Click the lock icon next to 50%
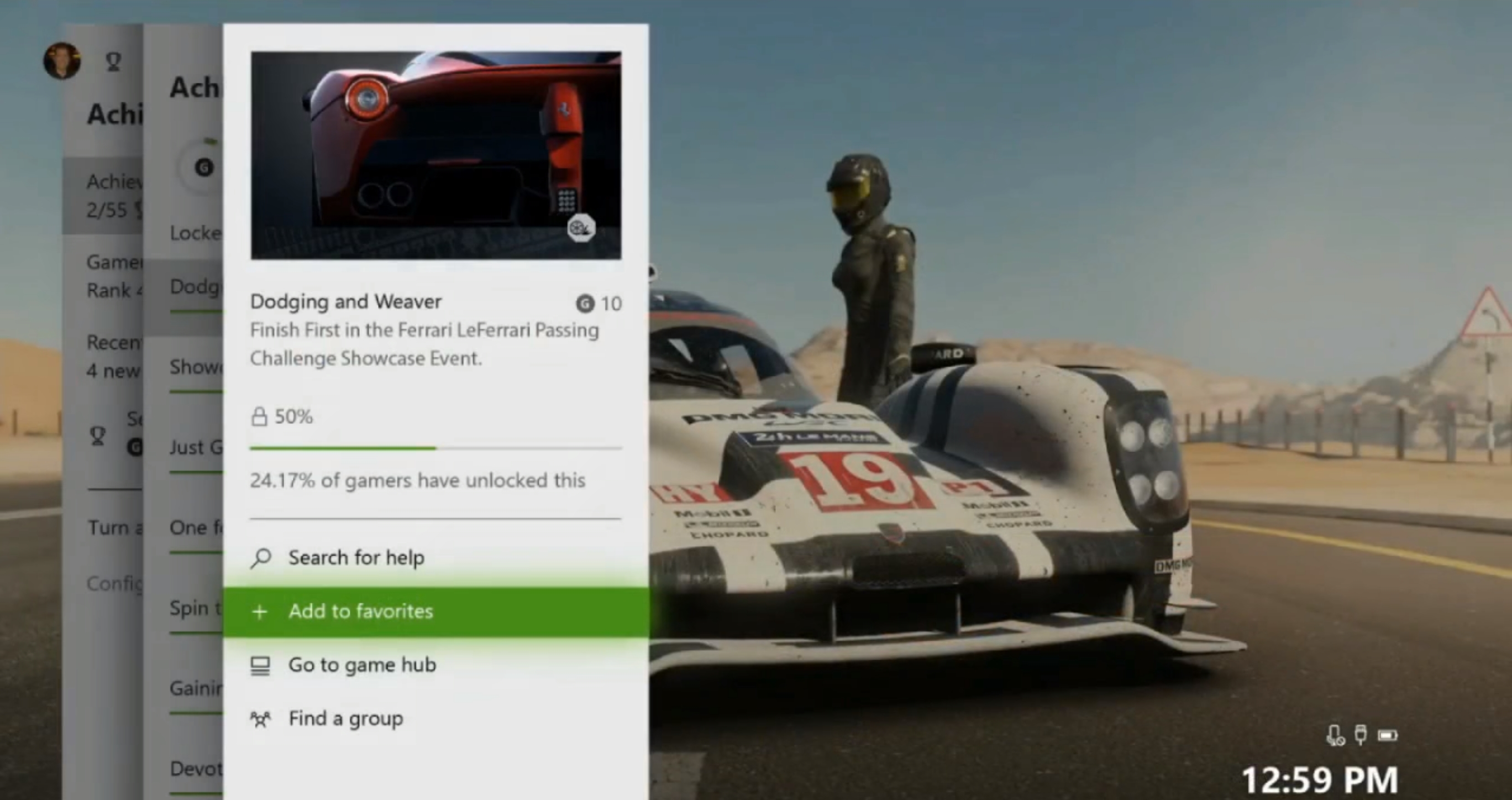The width and height of the screenshot is (1512, 800). (x=259, y=416)
